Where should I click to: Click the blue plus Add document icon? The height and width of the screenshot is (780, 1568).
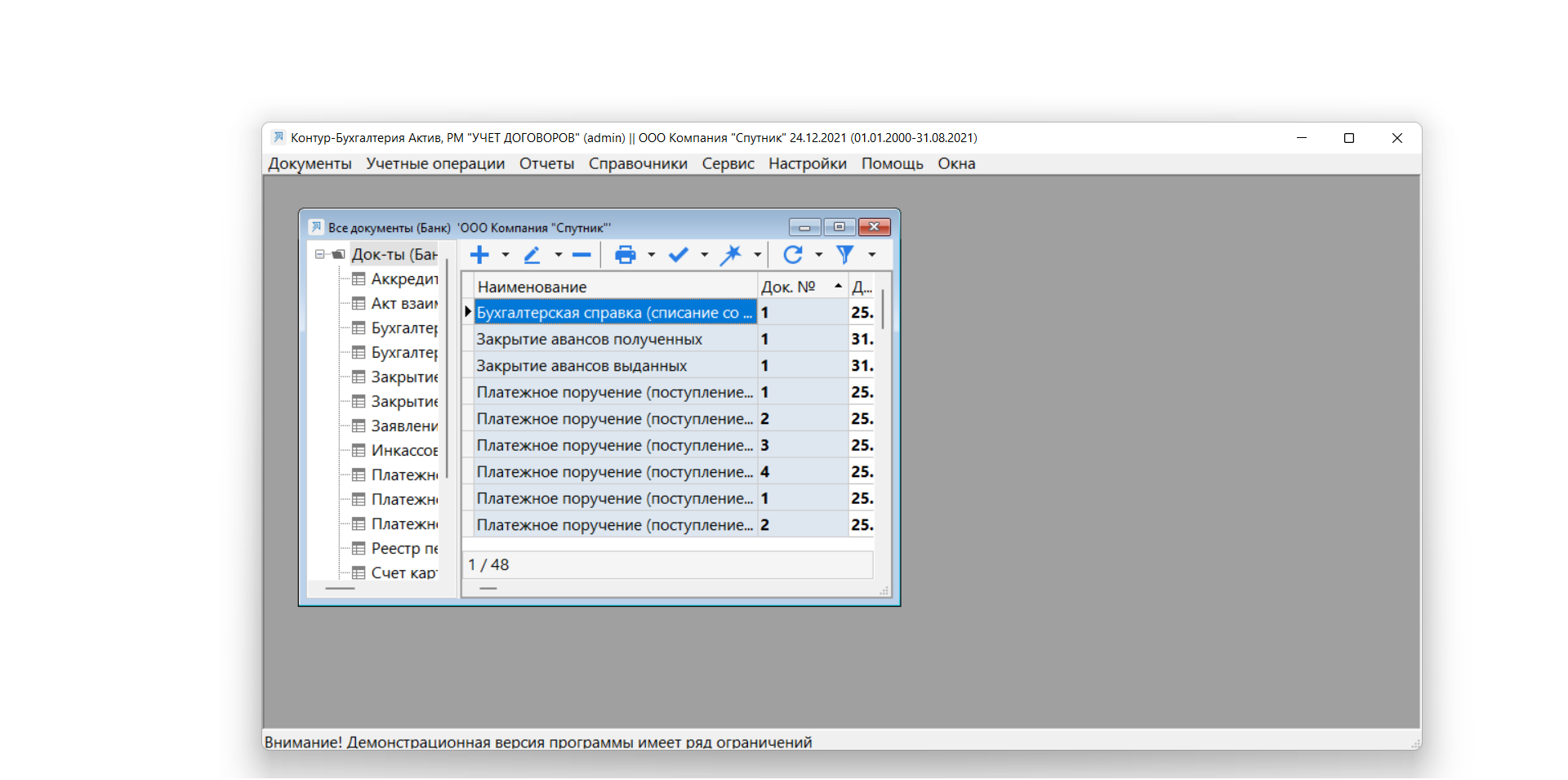[479, 255]
